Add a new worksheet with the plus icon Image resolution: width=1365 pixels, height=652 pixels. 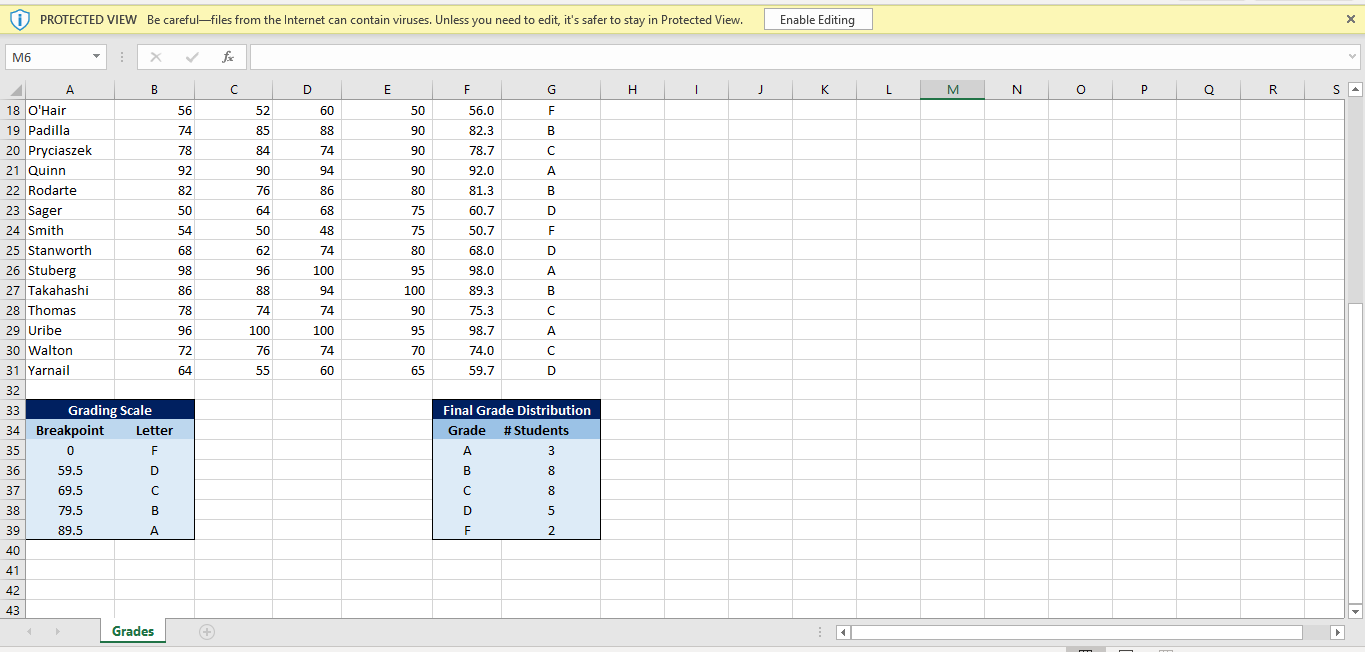coord(205,631)
